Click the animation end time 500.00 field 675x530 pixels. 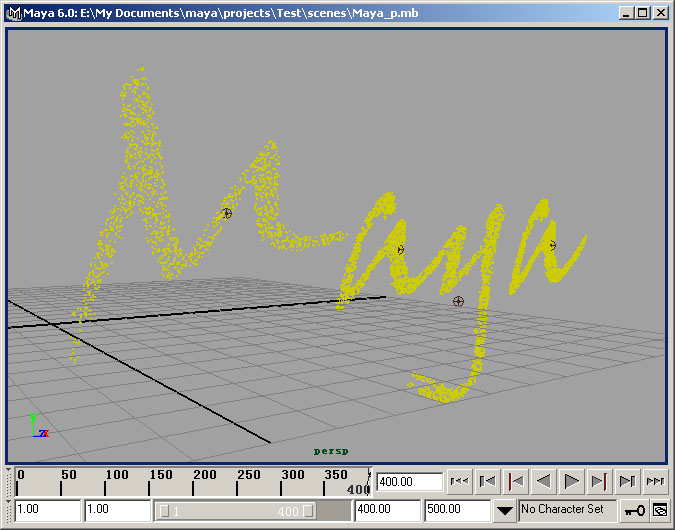[x=458, y=510]
